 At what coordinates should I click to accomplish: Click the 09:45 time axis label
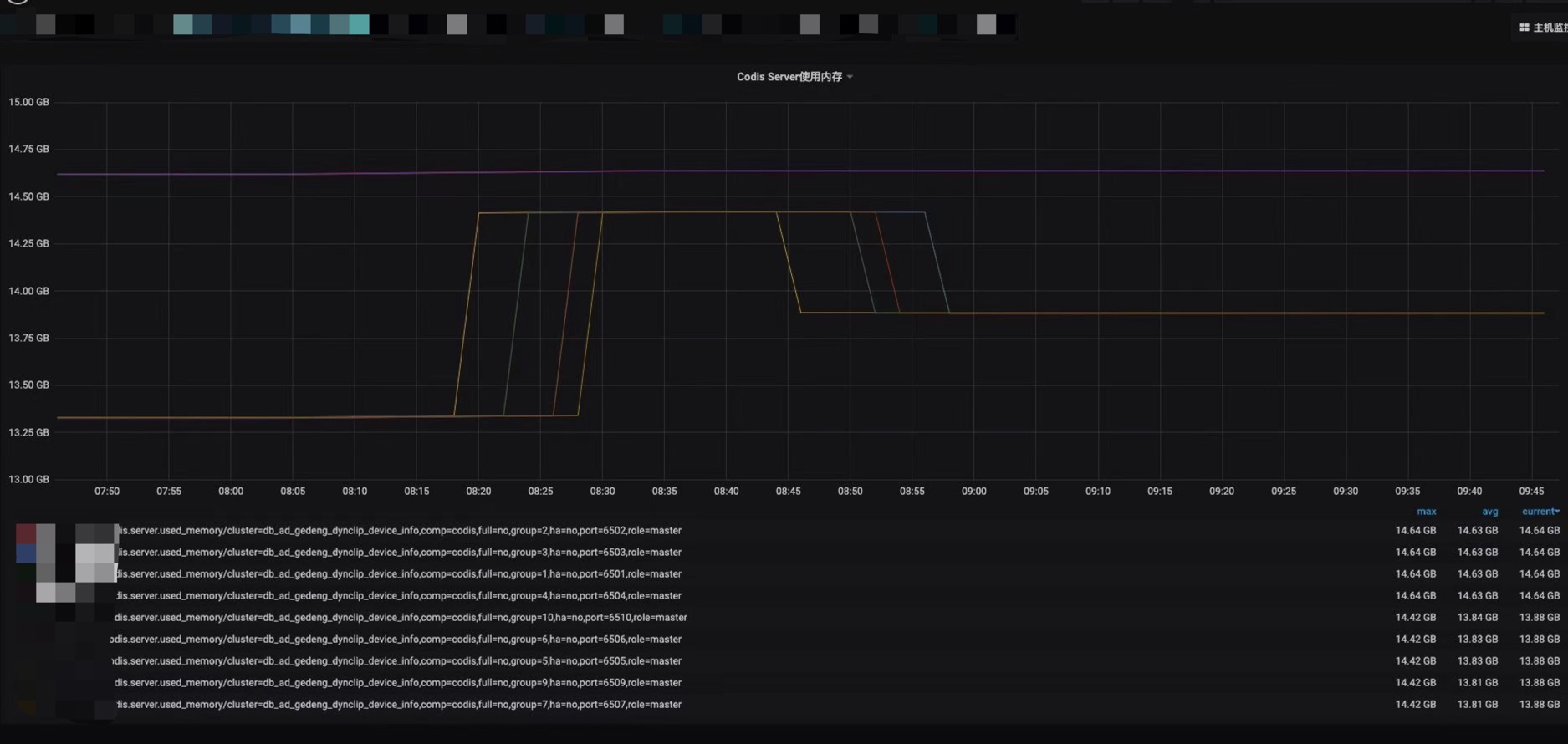1531,492
